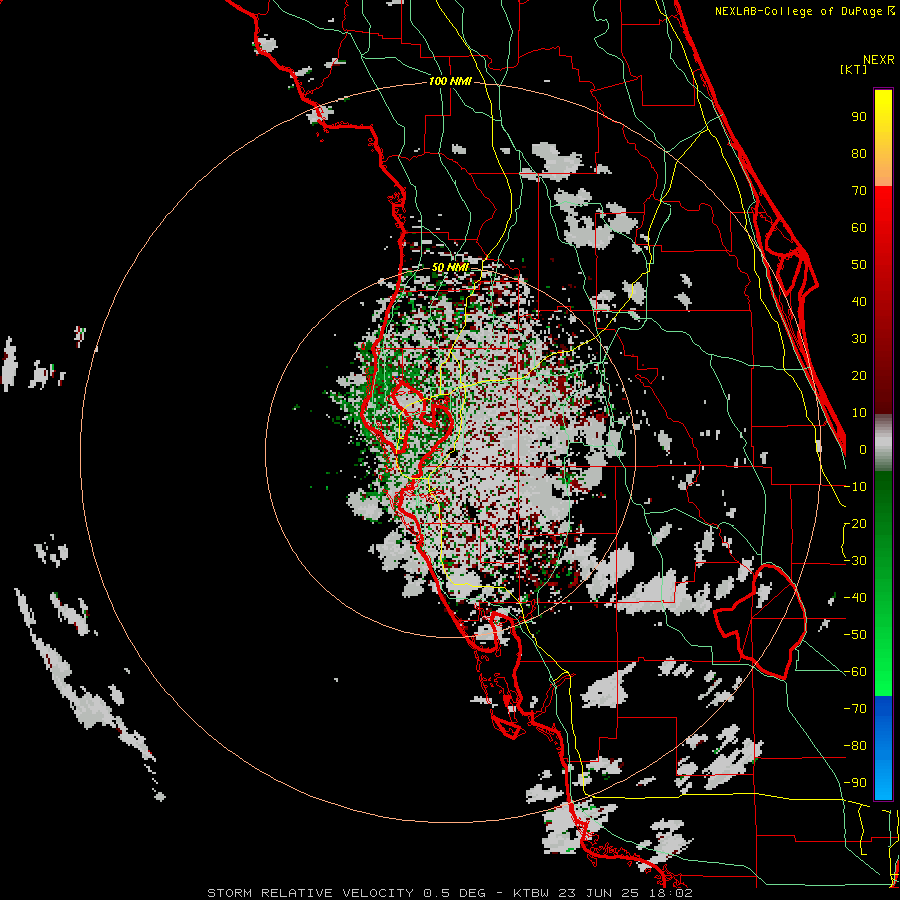Click the -40 legend value
The height and width of the screenshot is (900, 900).
(856, 598)
